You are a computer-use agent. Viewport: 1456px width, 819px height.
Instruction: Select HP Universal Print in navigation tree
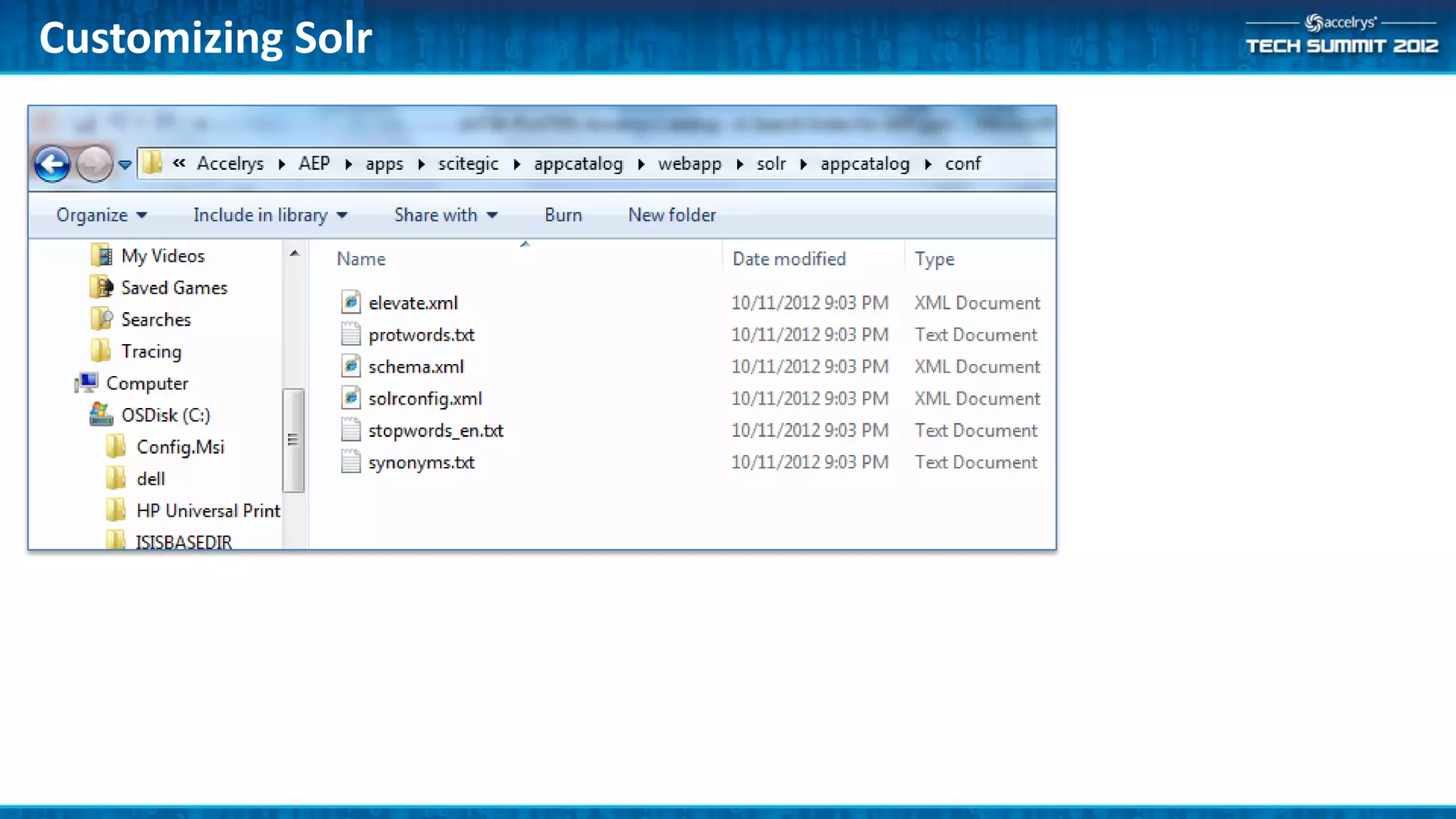(x=208, y=511)
